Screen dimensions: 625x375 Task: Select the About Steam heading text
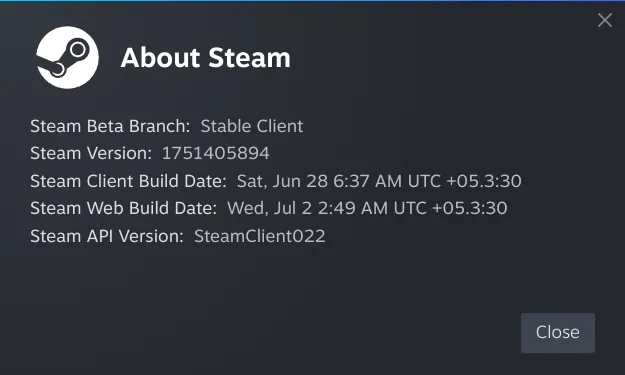coord(206,58)
